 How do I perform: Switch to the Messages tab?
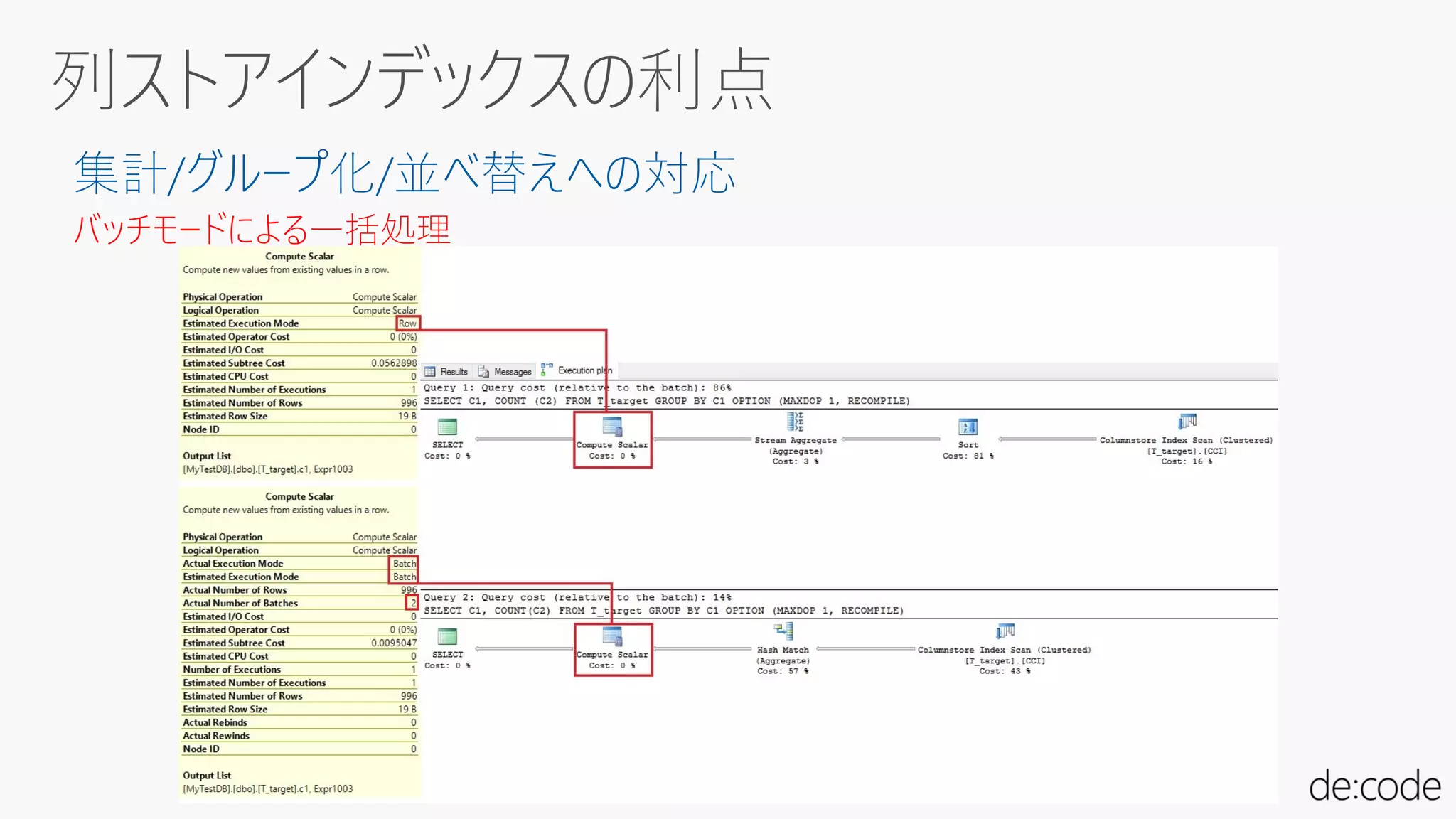click(505, 371)
